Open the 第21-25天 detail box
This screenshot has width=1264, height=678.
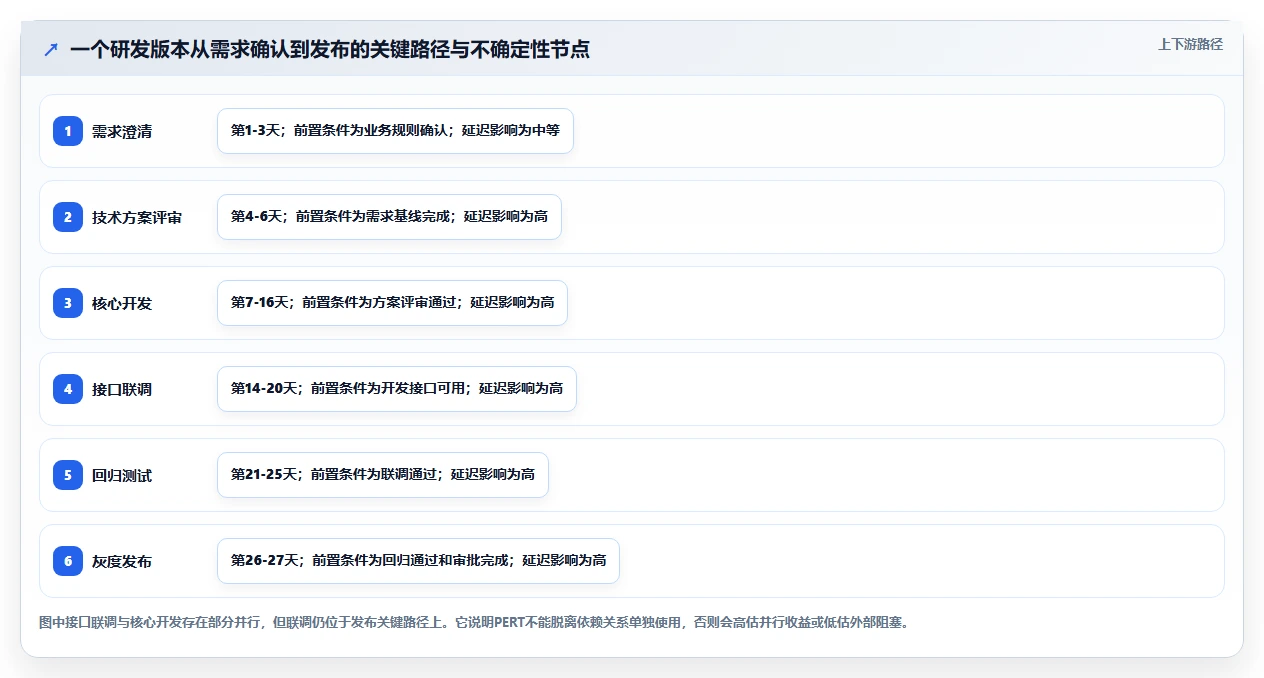pos(383,475)
